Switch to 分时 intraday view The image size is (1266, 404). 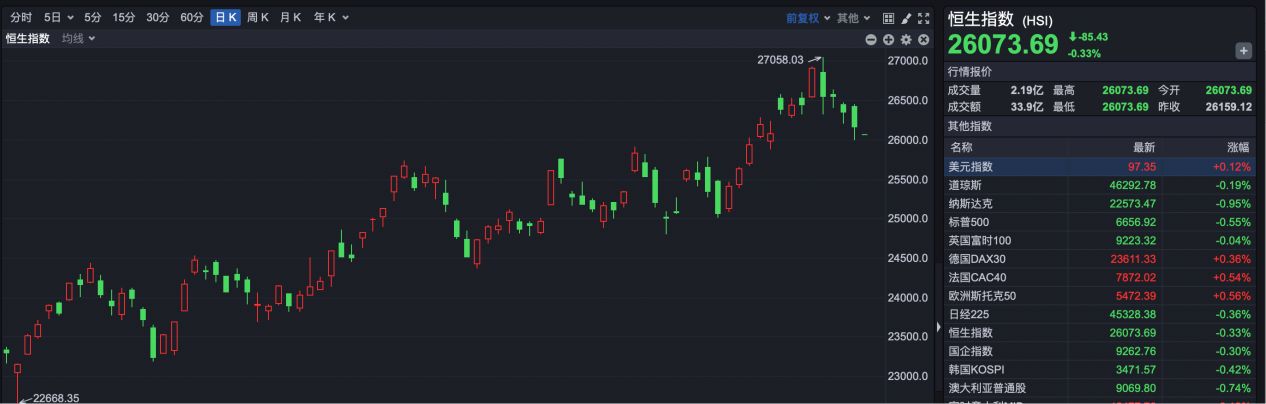click(x=21, y=18)
